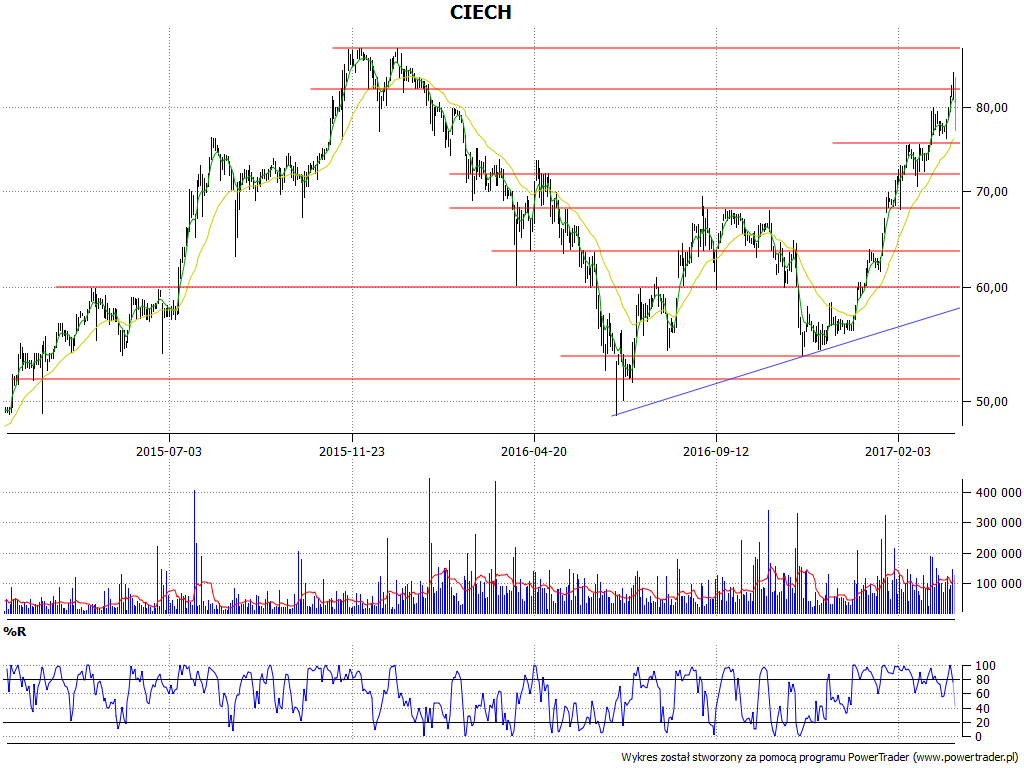Viewport: 1024px width, 768px height.
Task: Select the 80 level on %R axis
Action: (x=982, y=680)
